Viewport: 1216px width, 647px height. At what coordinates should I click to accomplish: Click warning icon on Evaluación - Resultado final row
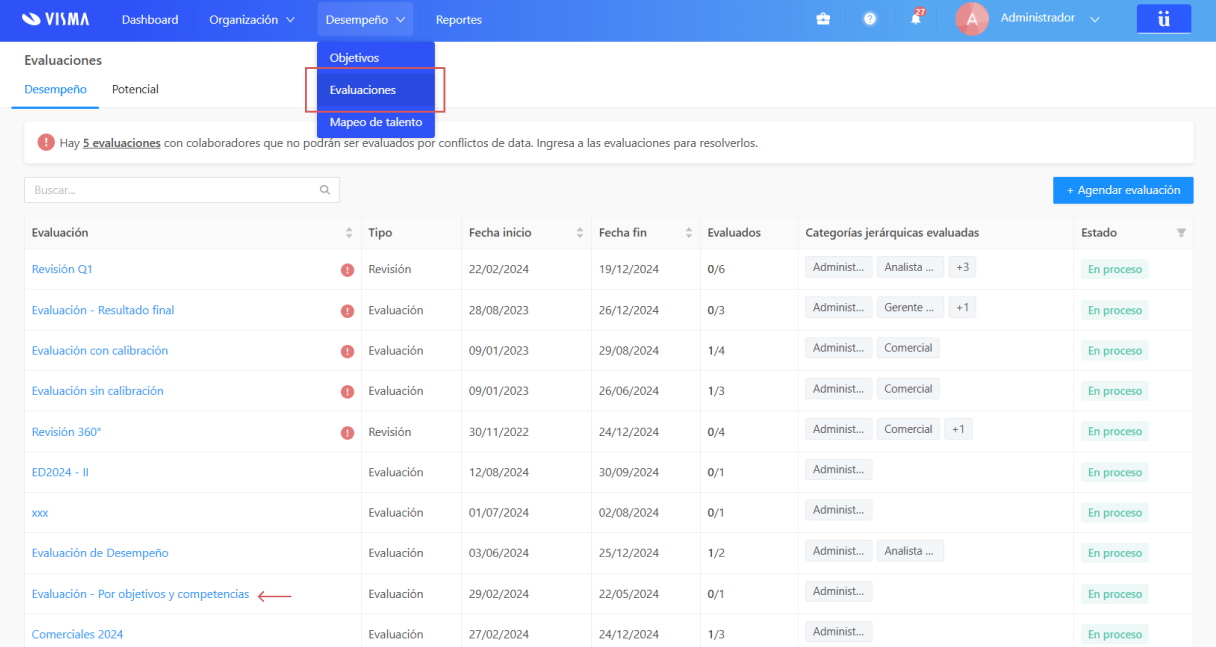tap(347, 311)
